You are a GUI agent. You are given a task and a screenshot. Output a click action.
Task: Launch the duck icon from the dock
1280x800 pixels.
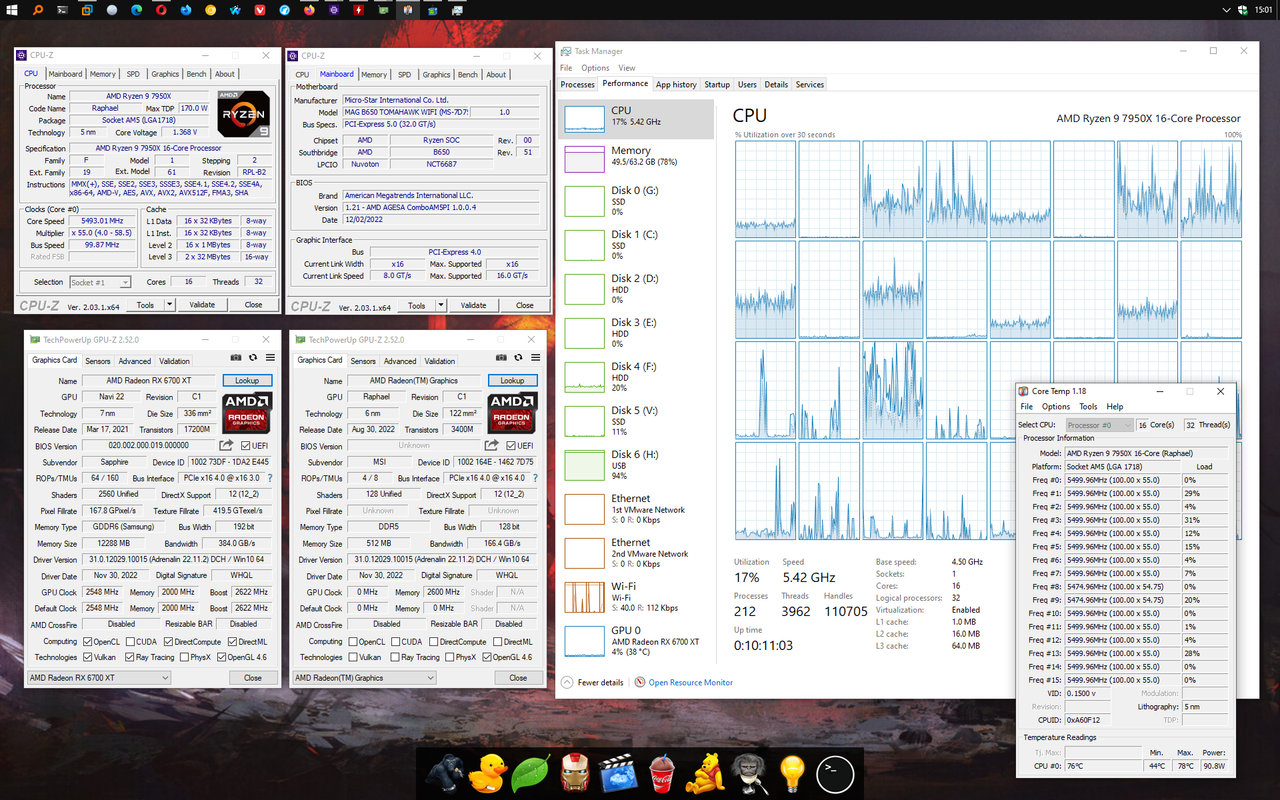(x=487, y=772)
